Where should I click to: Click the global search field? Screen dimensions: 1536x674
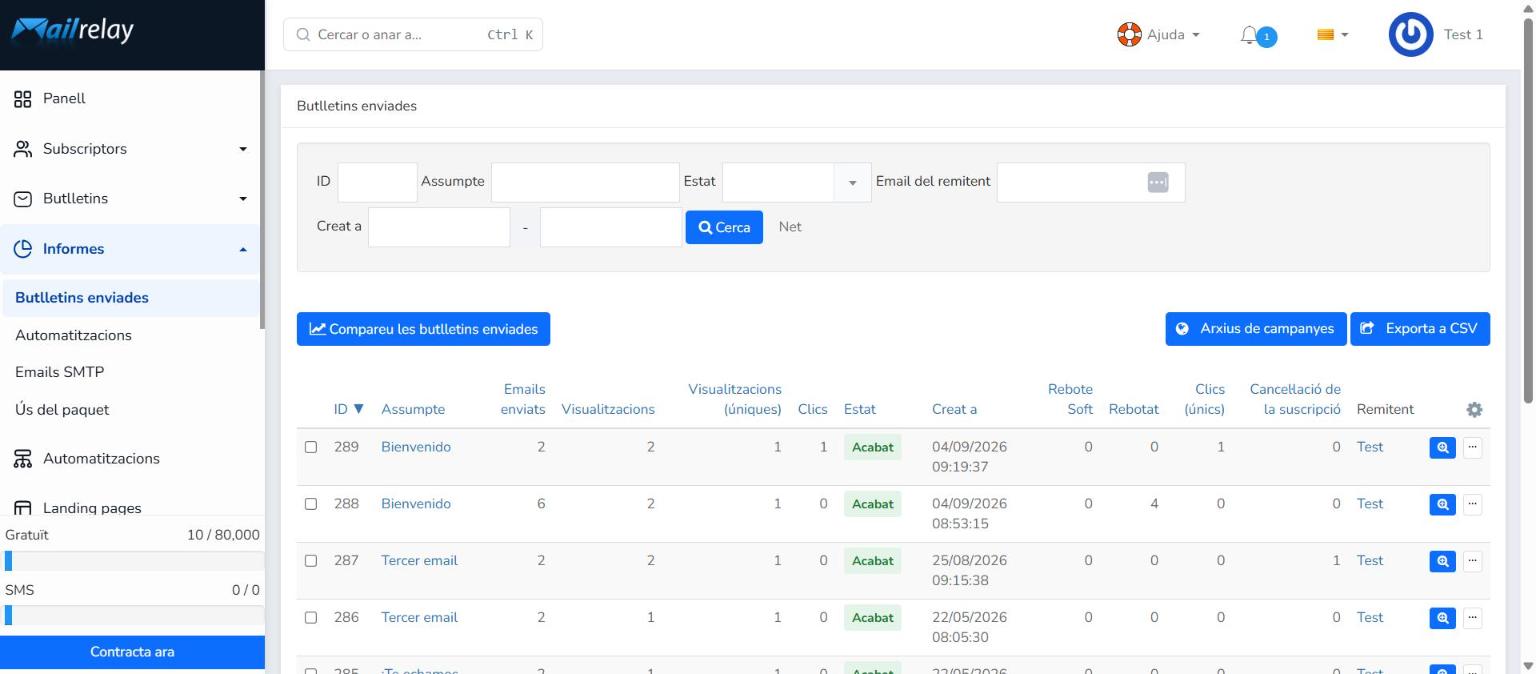click(413, 34)
